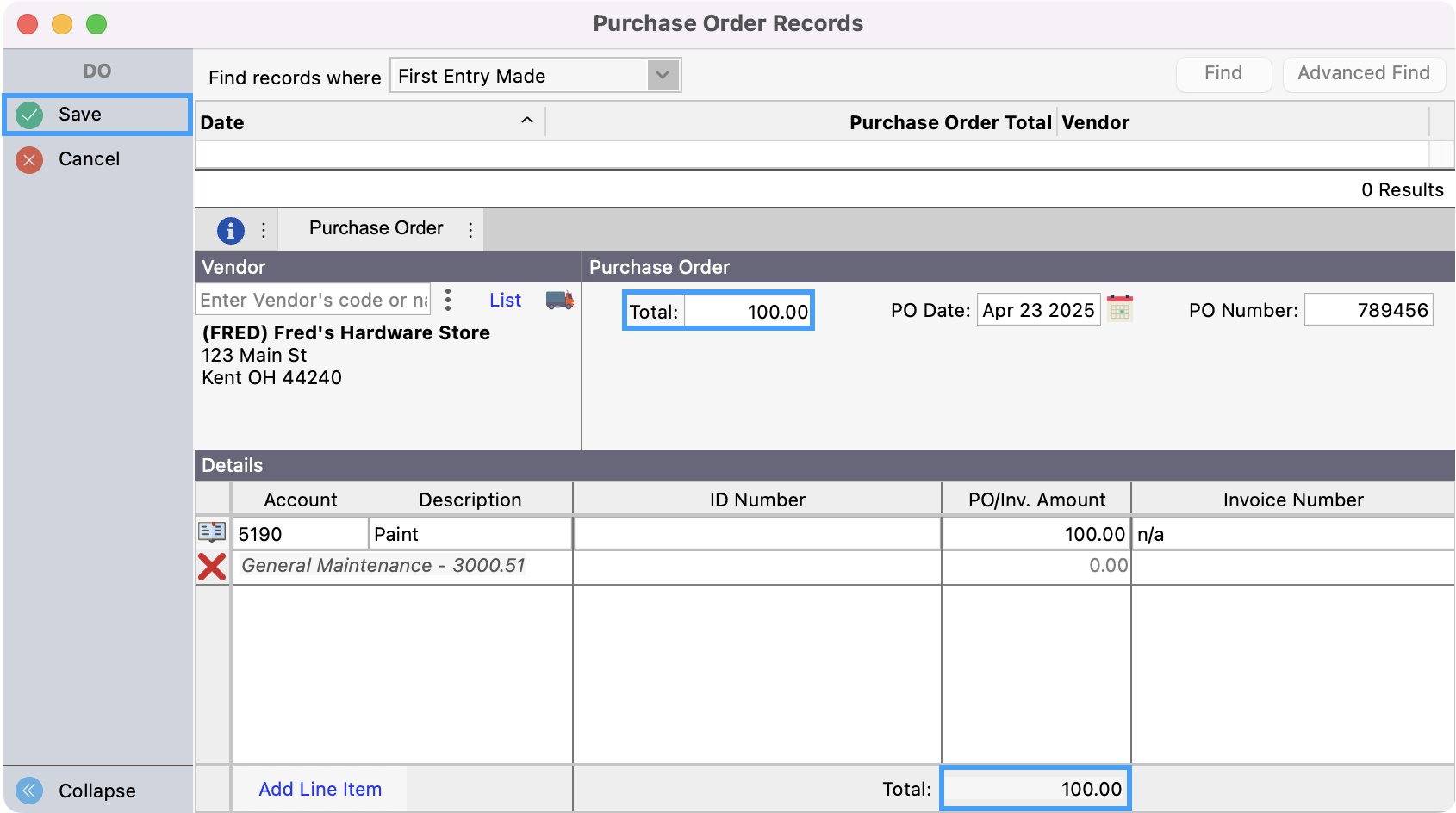Viewport: 1456px width, 813px height.
Task: Open options menu beside the info icon
Action: (x=264, y=230)
